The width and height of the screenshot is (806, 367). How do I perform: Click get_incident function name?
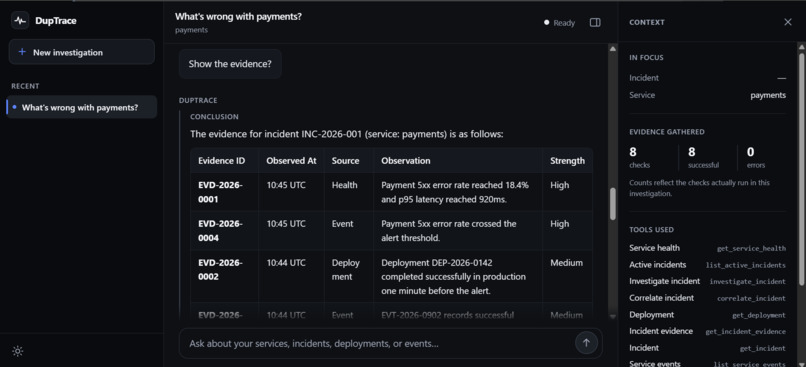tap(763, 348)
